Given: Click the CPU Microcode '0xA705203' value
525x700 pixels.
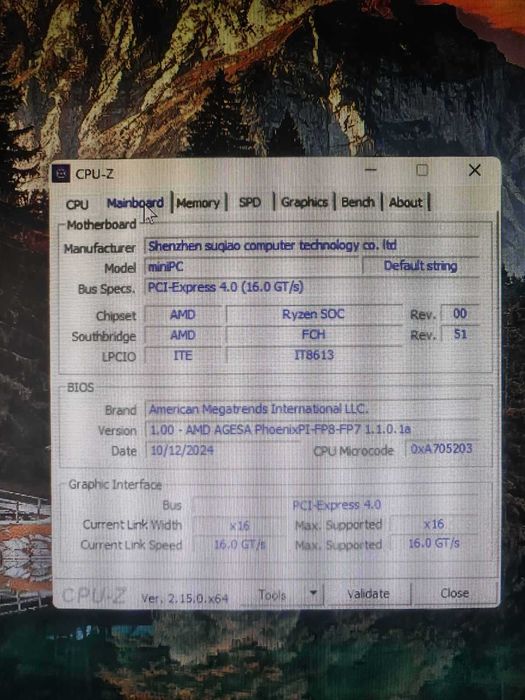Looking at the screenshot, I should tap(442, 449).
